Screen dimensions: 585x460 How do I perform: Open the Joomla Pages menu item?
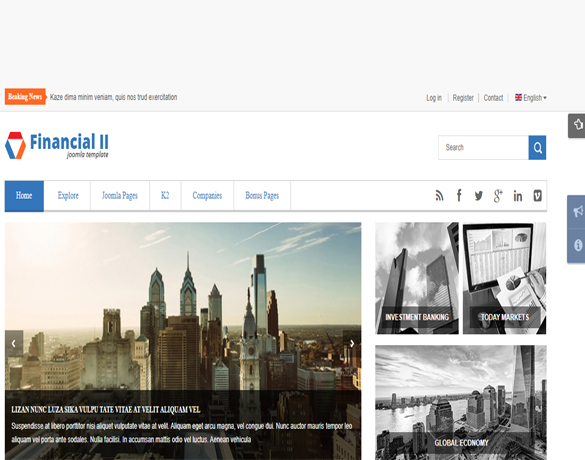[120, 196]
